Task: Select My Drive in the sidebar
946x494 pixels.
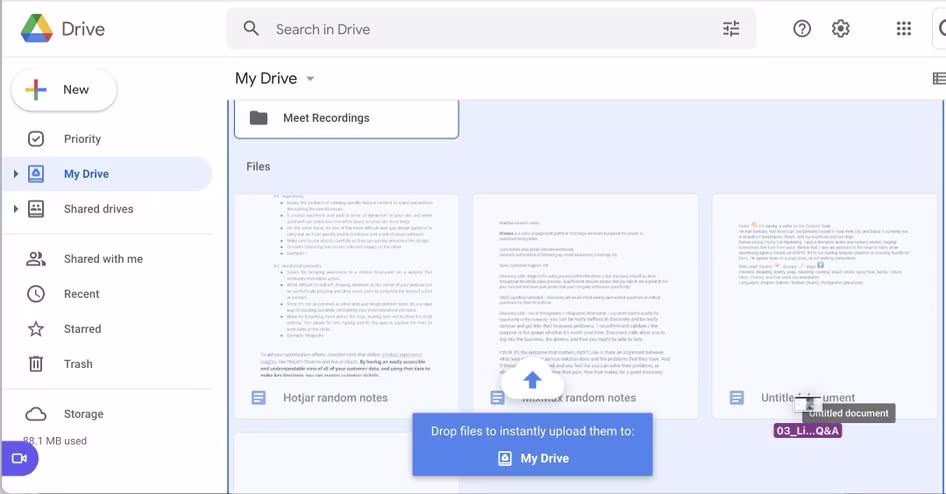Action: pos(107,174)
